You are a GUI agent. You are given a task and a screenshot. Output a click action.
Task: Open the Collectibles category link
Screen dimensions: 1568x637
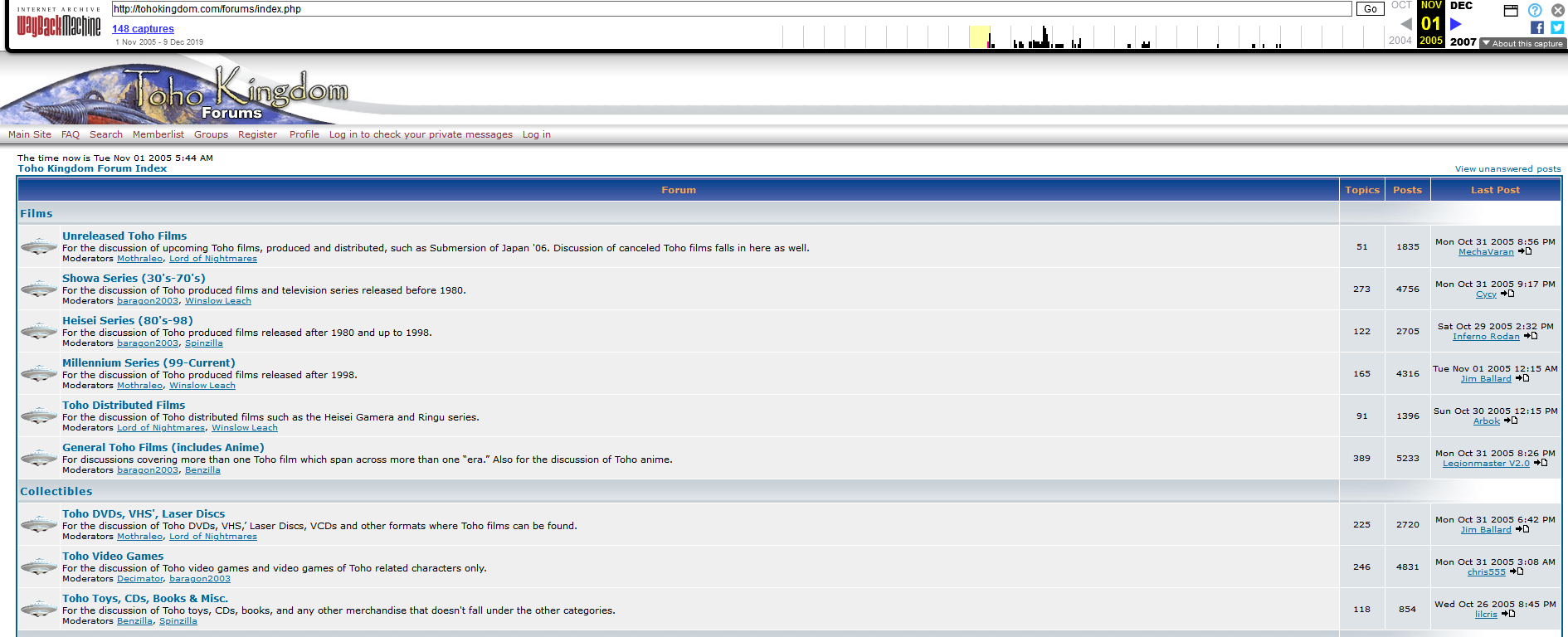[x=56, y=492]
